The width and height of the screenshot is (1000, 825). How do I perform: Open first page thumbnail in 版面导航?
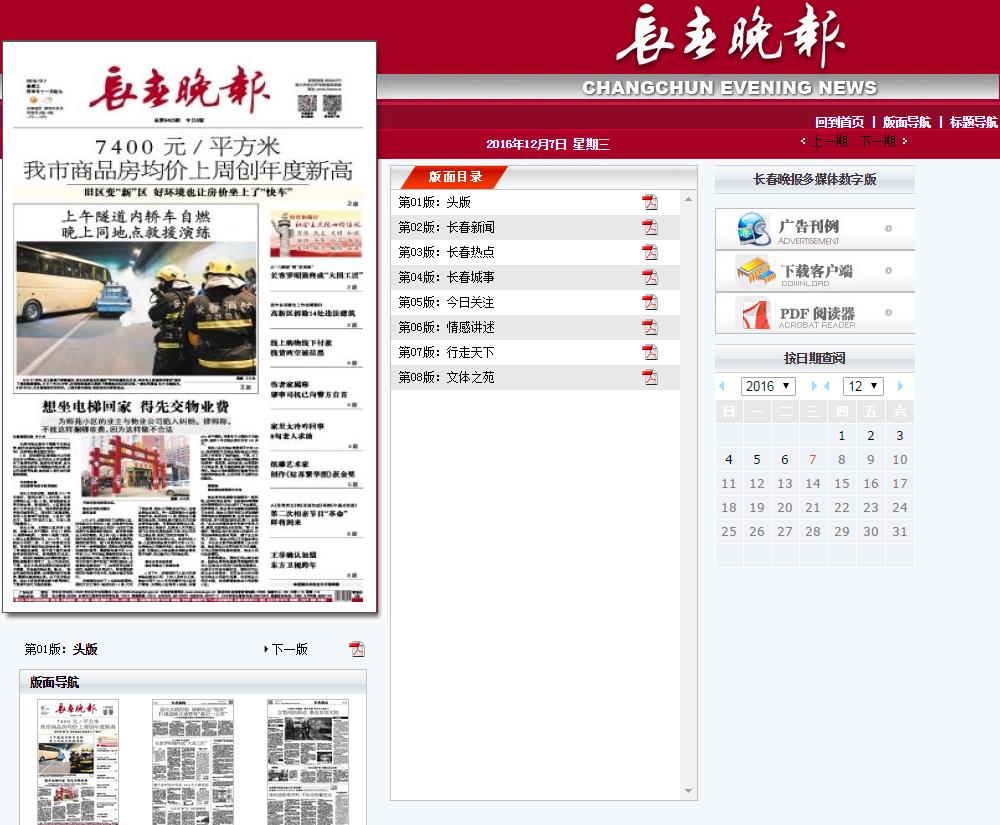(78, 762)
